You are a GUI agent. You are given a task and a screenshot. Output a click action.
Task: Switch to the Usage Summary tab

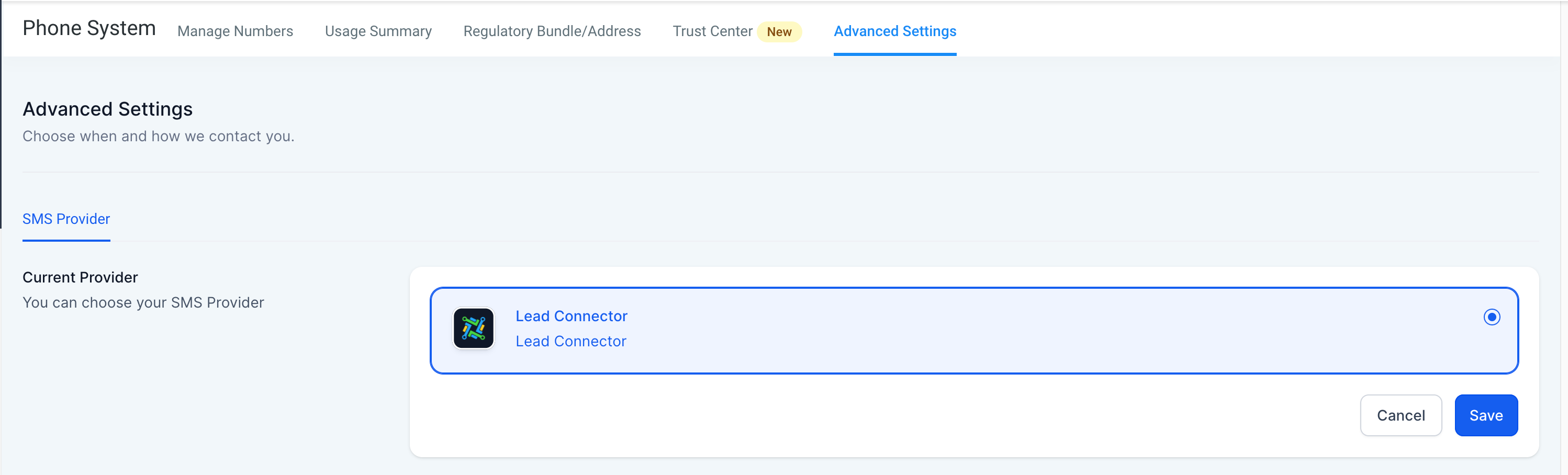click(378, 31)
